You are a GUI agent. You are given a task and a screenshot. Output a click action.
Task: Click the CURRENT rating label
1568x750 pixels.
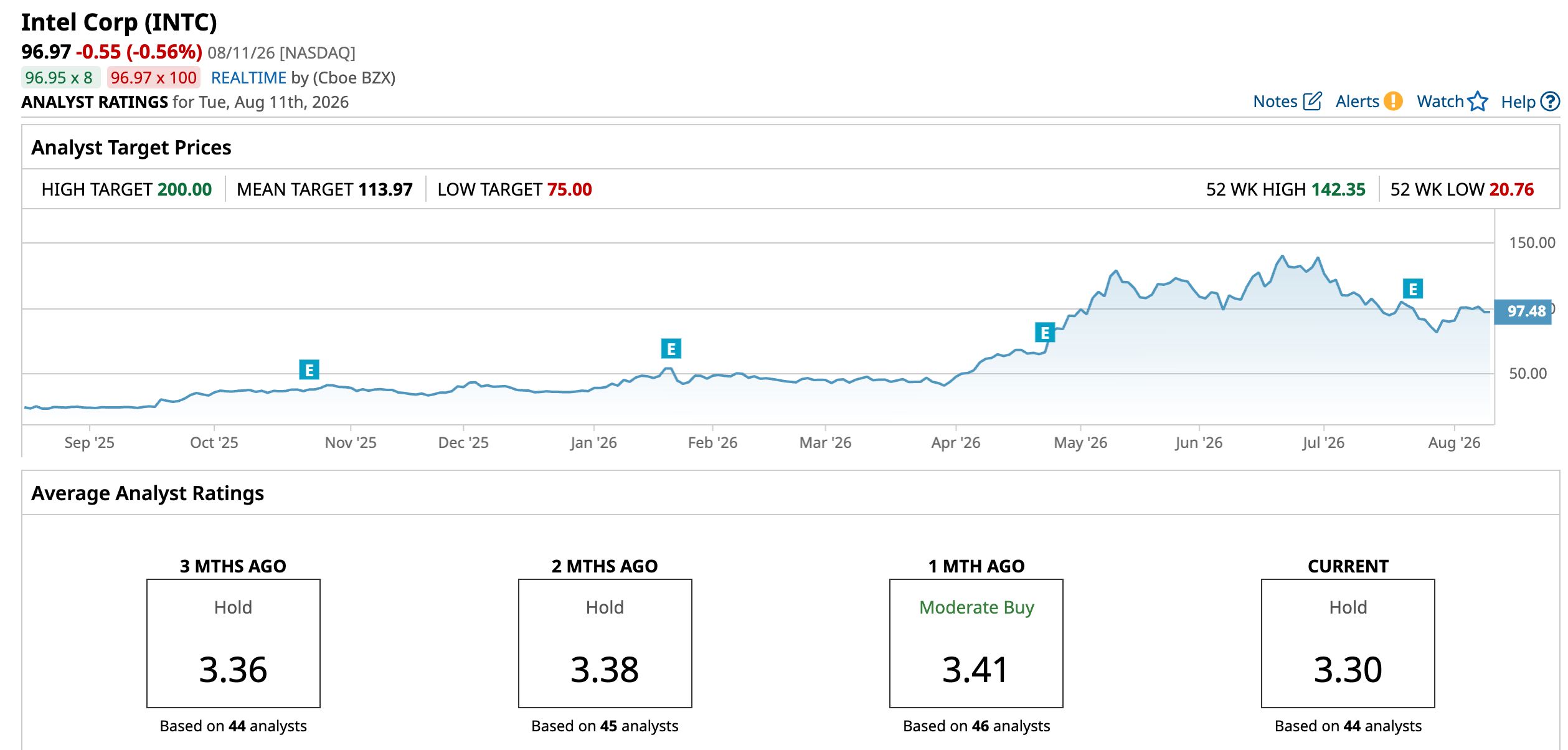1348,566
